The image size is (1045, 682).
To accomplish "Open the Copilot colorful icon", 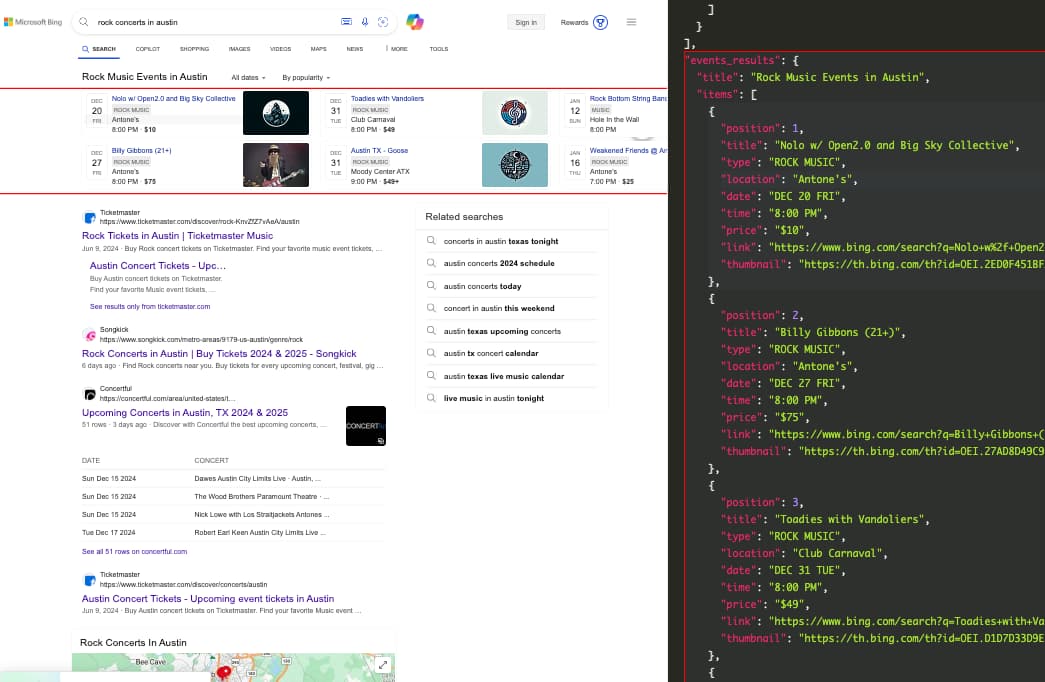I will click(415, 22).
